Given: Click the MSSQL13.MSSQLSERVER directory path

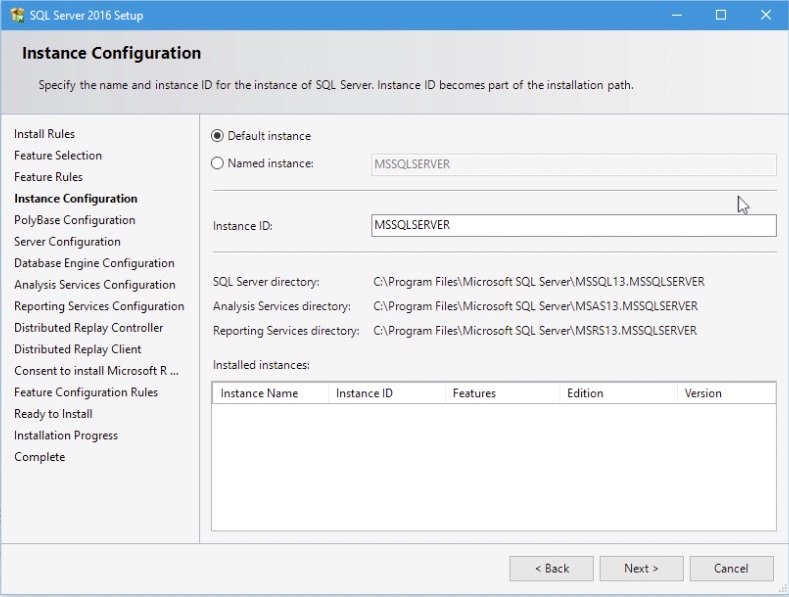Looking at the screenshot, I should (539, 282).
